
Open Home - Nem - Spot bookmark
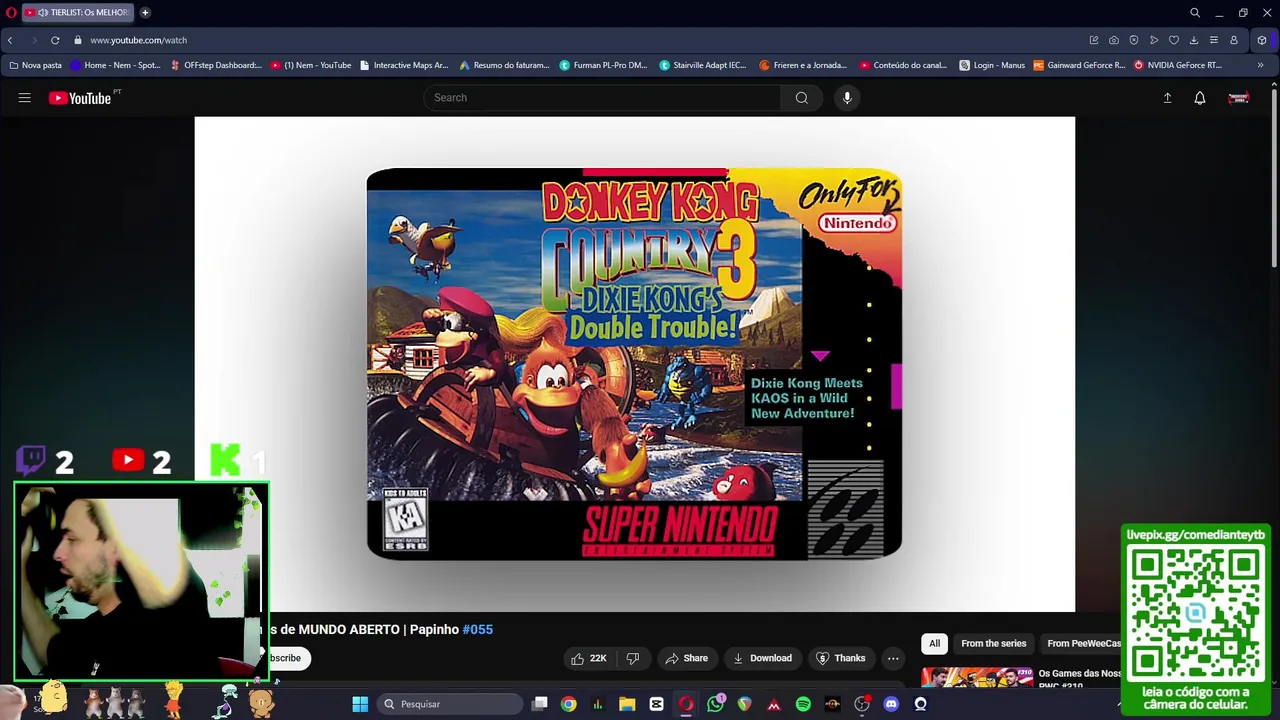115,65
